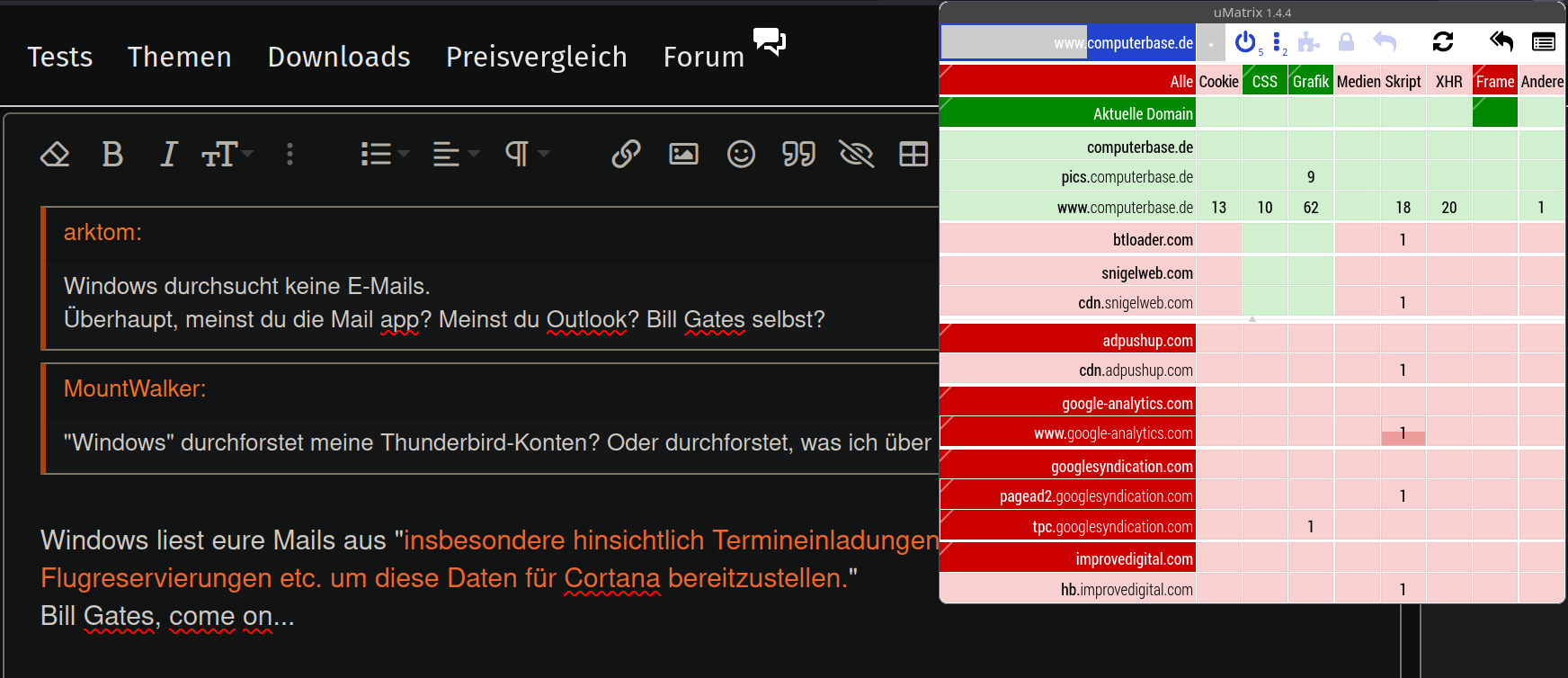This screenshot has width=1568, height=678.
Task: Click the adpushup.com domain label
Action: click(x=1067, y=340)
